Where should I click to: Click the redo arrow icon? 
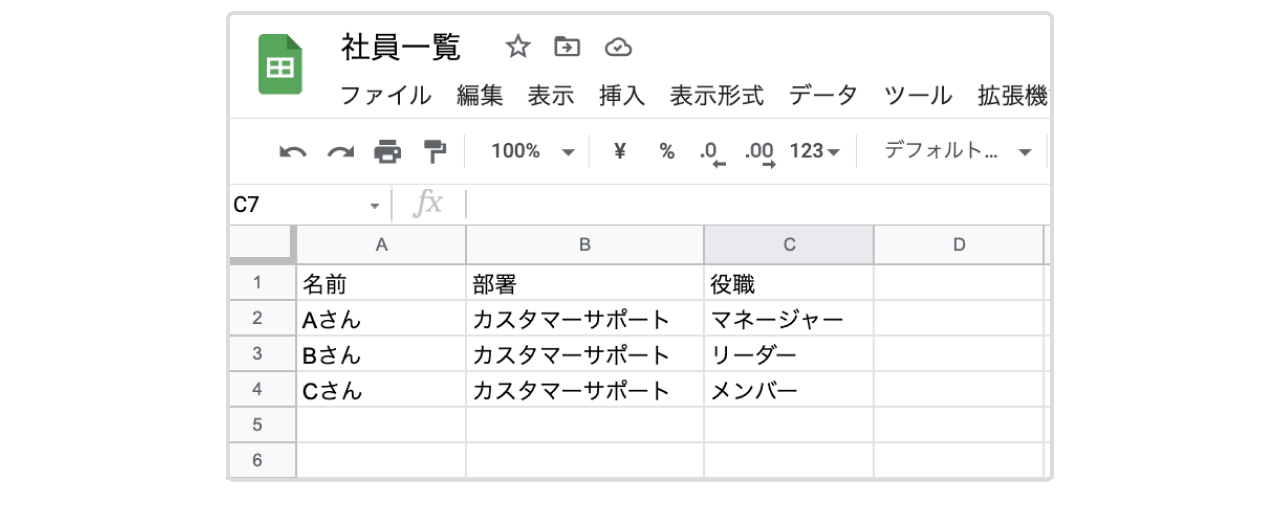(341, 152)
